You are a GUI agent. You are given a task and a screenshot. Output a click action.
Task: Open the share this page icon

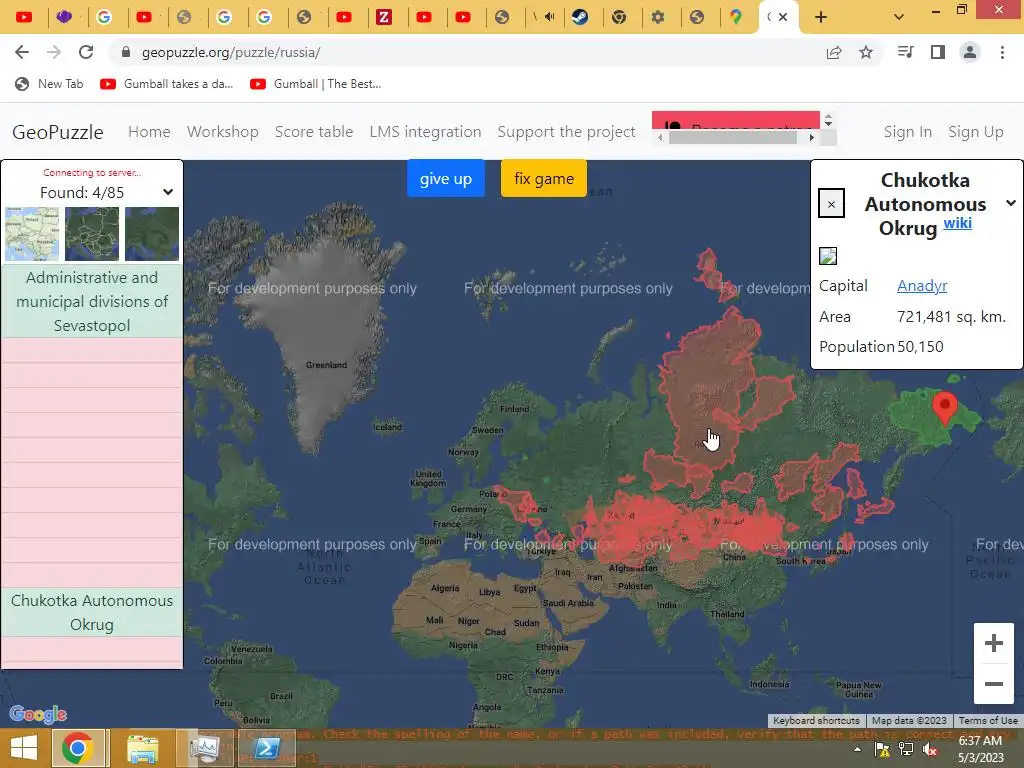coord(834,52)
